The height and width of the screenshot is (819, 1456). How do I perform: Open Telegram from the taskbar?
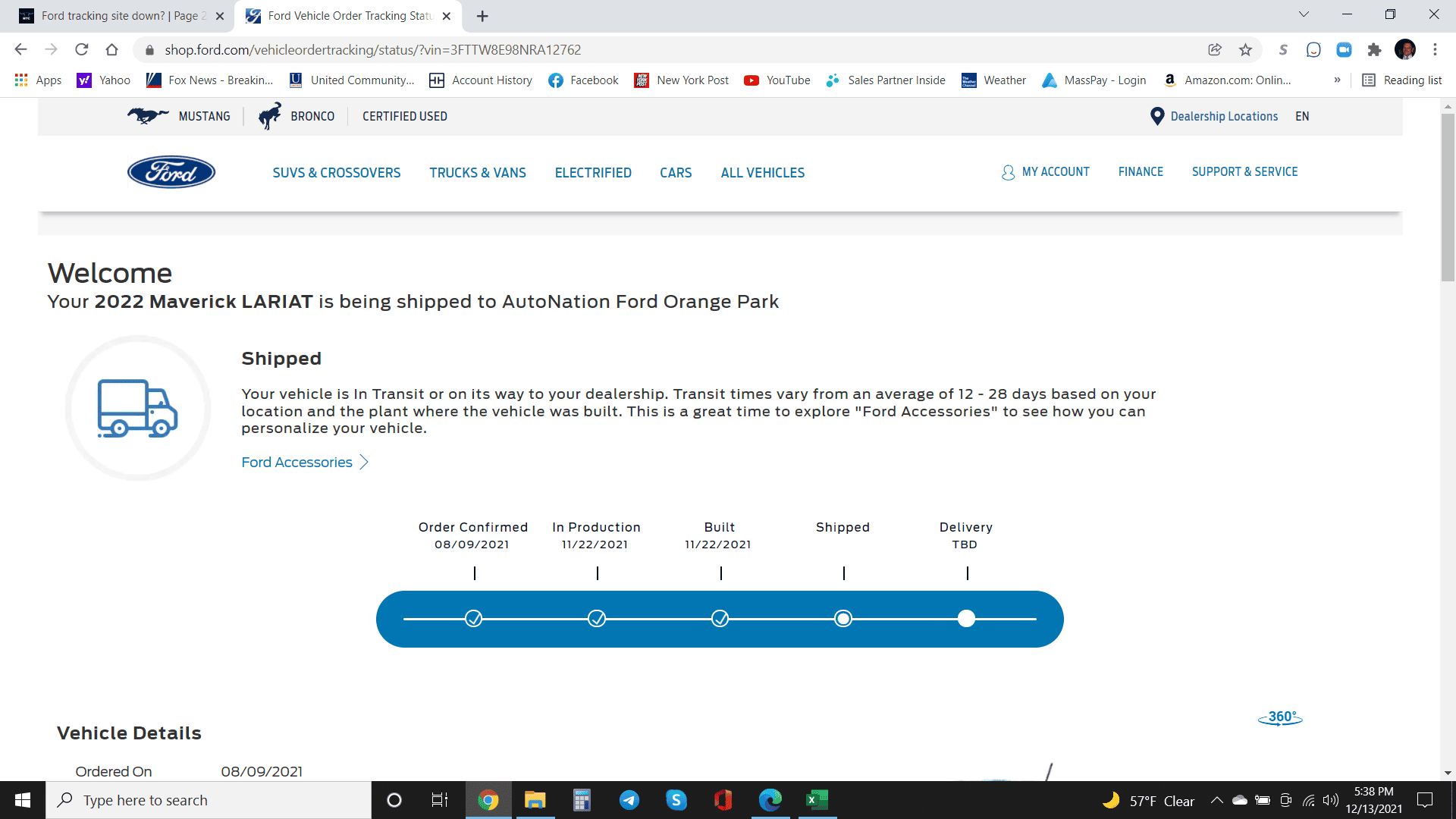629,800
